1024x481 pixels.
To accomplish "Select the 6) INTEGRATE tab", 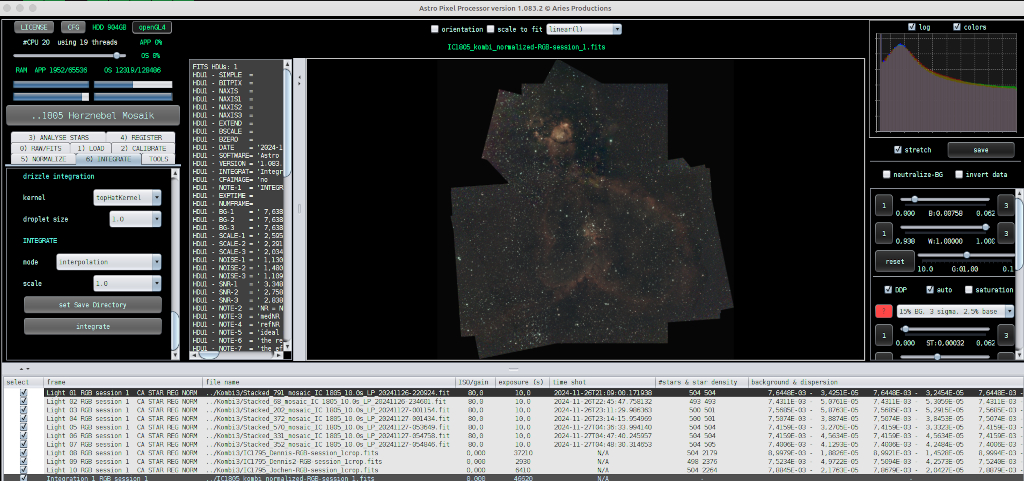I will [x=108, y=159].
